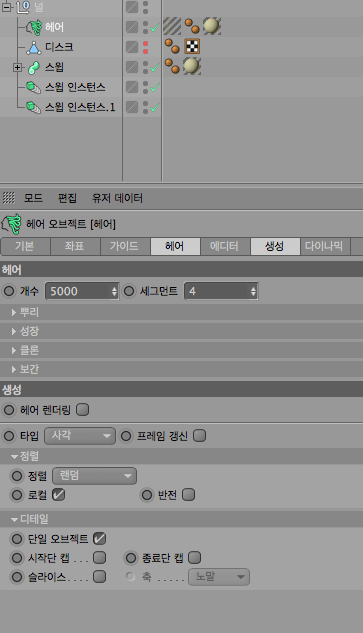Click the orange dots tag on the 디스크 row
The width and height of the screenshot is (363, 633).
(x=172, y=46)
